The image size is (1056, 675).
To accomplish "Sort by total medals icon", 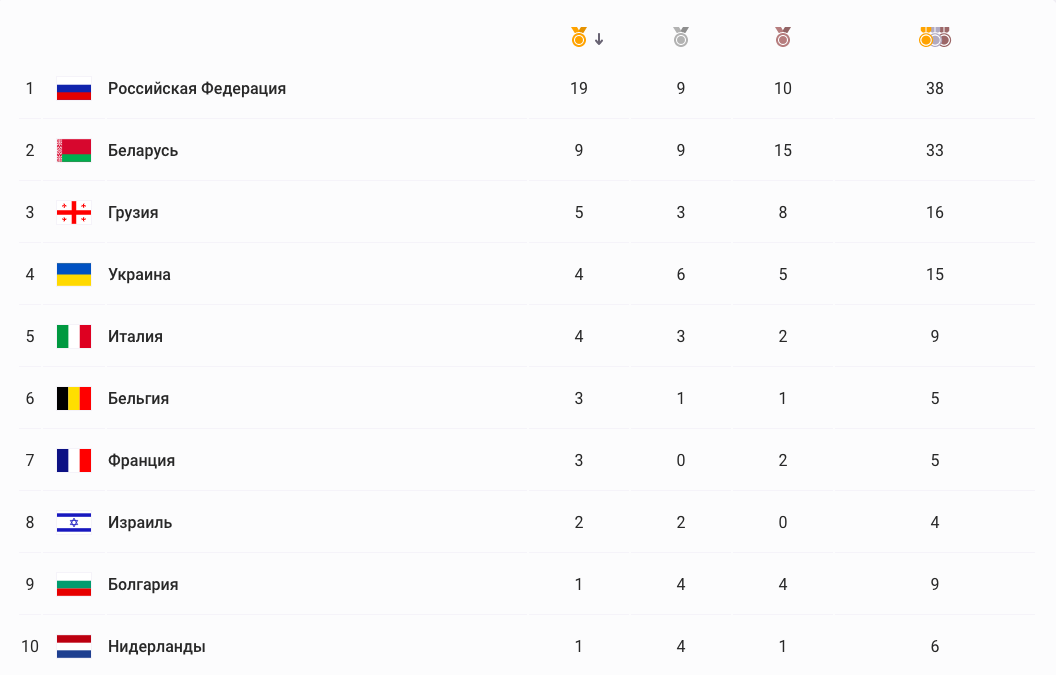I will [x=935, y=38].
